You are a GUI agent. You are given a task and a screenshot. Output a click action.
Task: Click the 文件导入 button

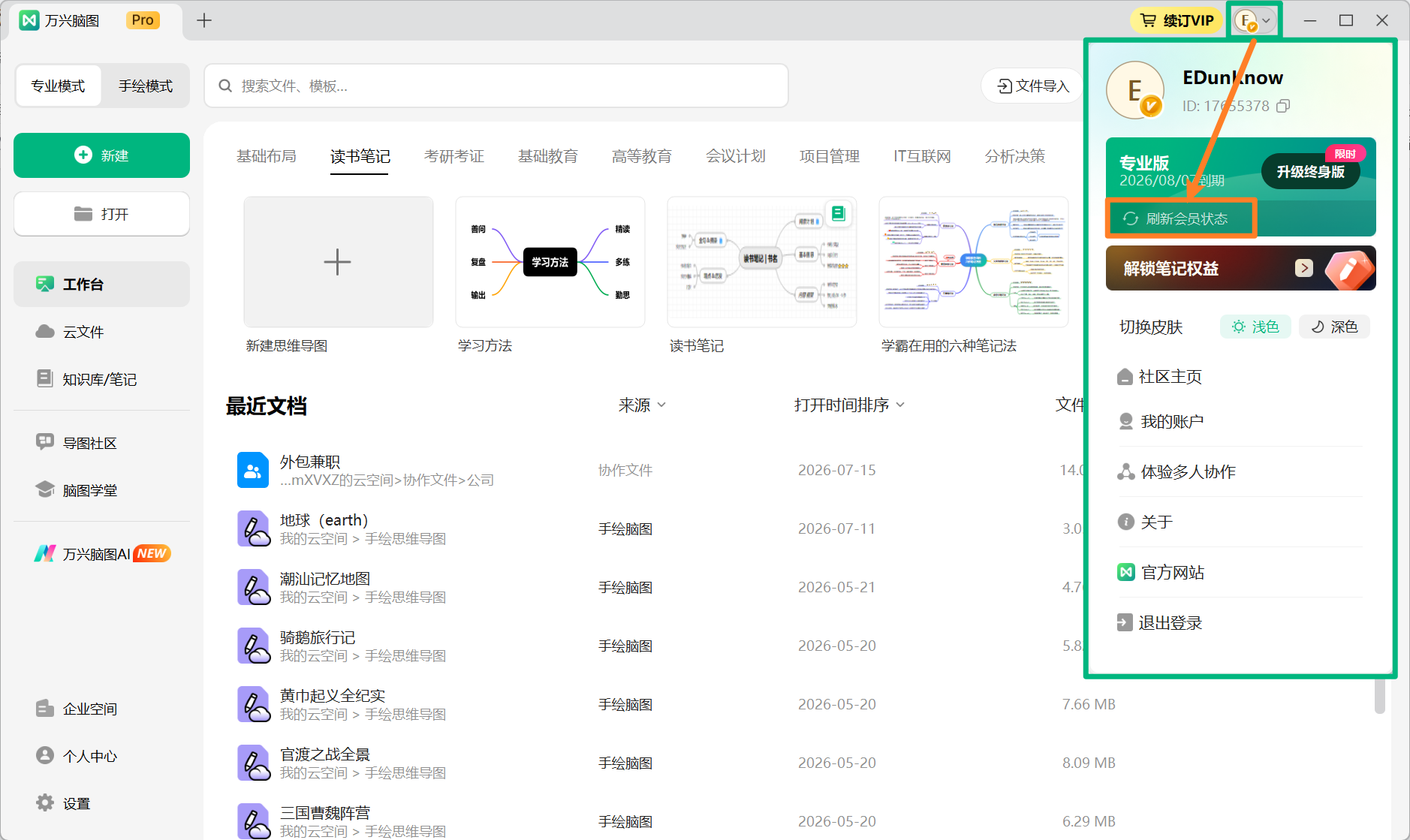(x=1033, y=86)
